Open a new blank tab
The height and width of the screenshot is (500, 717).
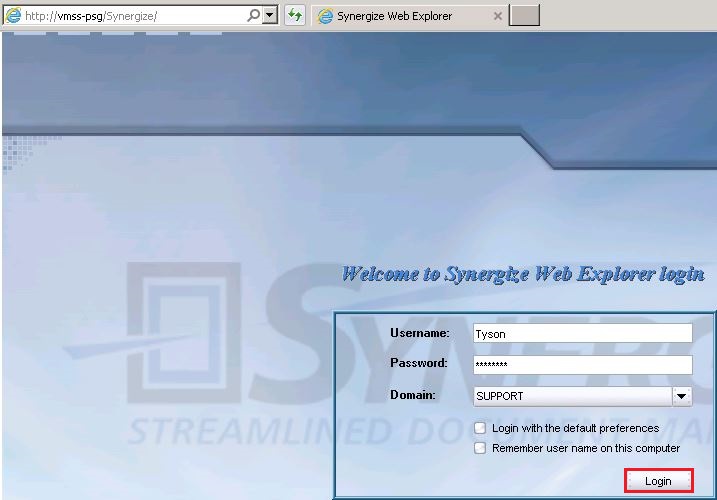[524, 15]
